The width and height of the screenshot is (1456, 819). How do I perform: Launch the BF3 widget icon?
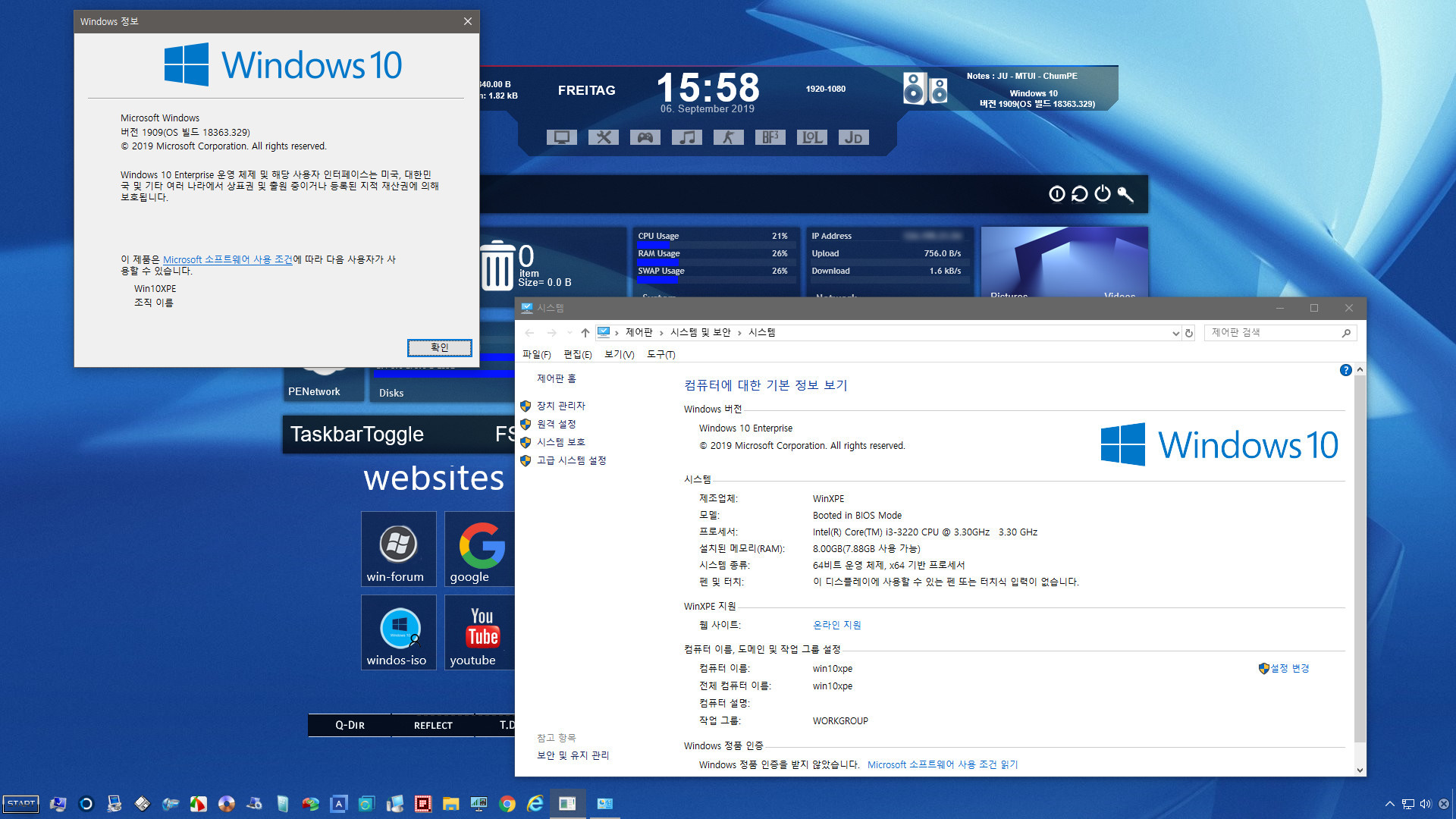click(770, 137)
